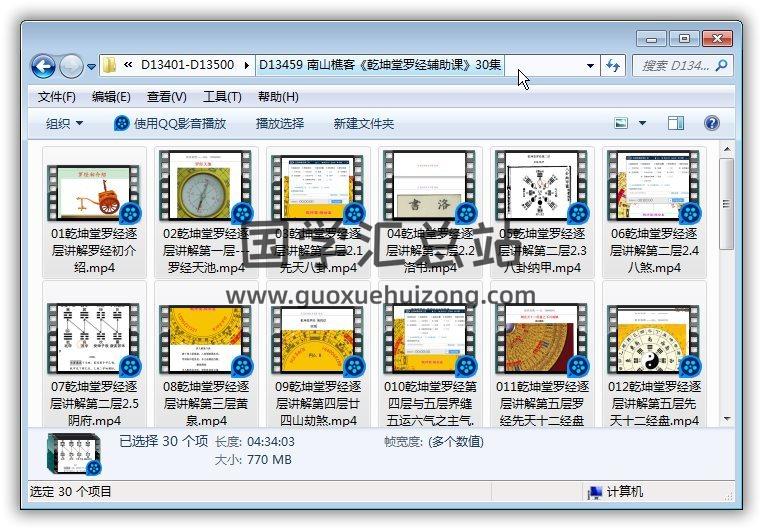The width and height of the screenshot is (763, 530).
Task: Open the view options dropdown arrow
Action: click(x=642, y=123)
